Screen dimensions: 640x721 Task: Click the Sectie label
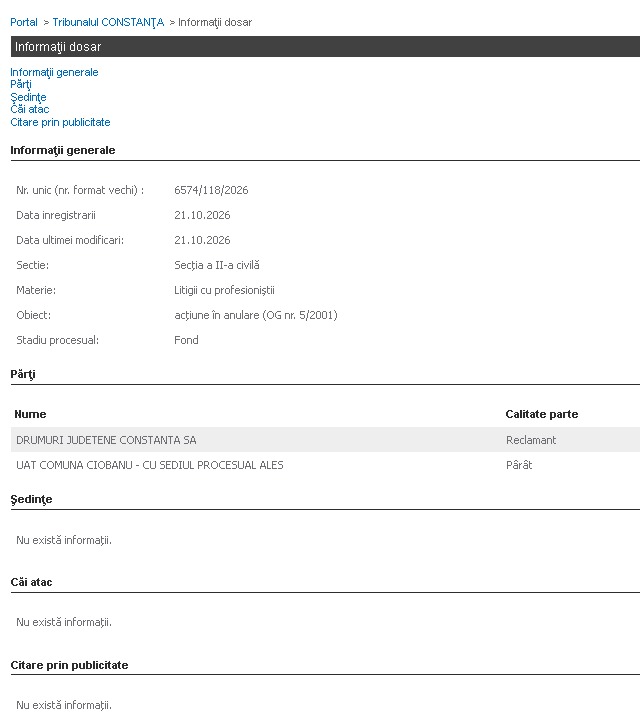(x=32, y=265)
